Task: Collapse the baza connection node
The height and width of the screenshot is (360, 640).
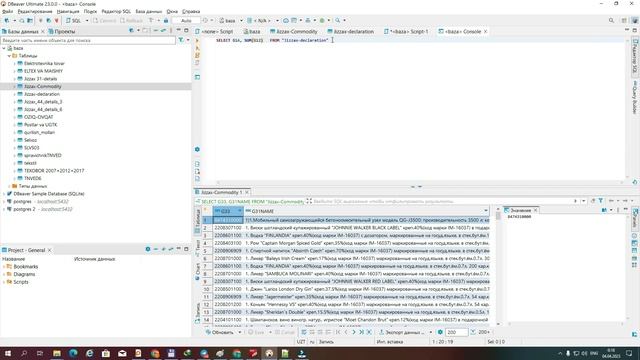Action: [4, 48]
